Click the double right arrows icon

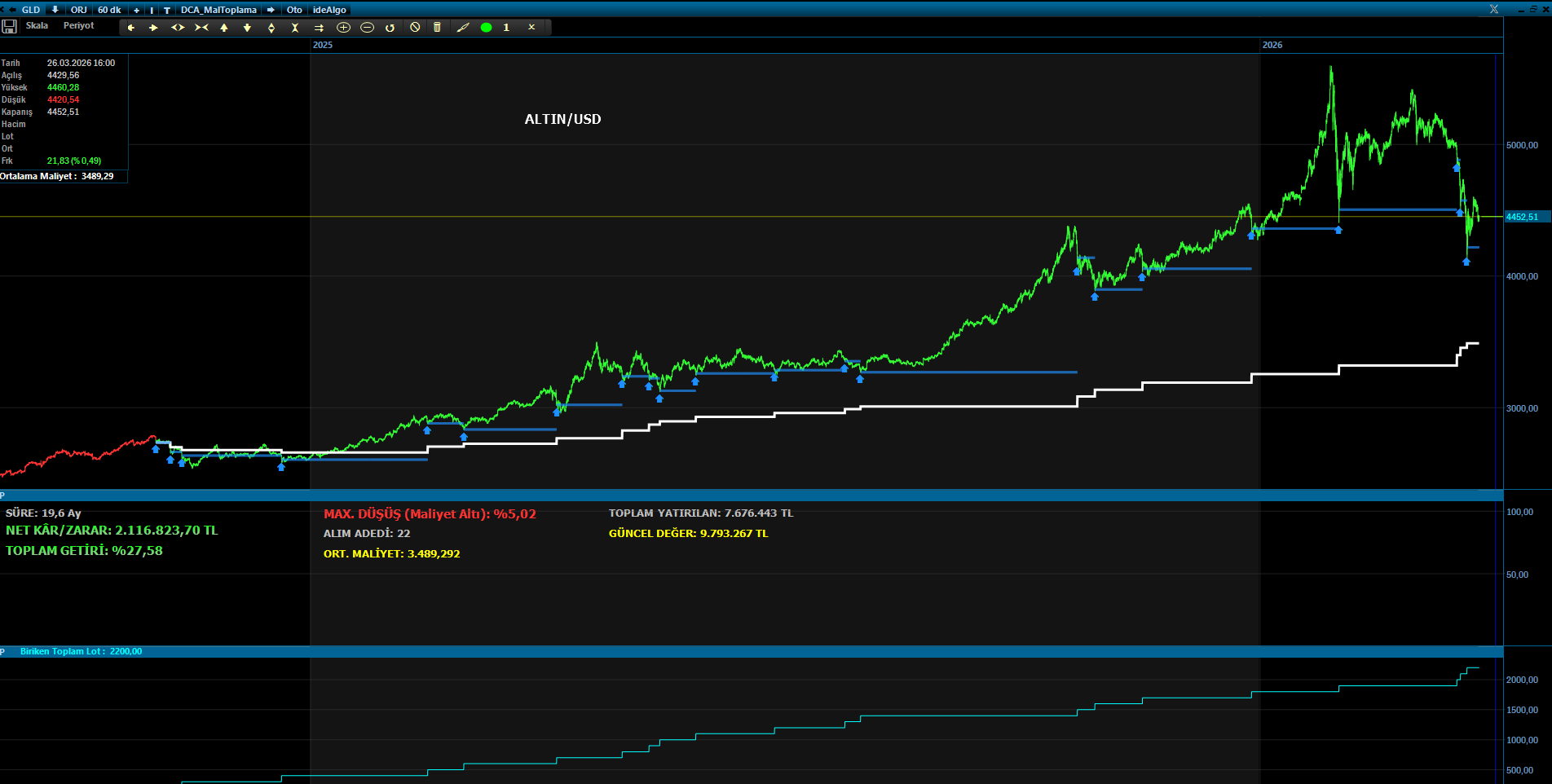(319, 28)
